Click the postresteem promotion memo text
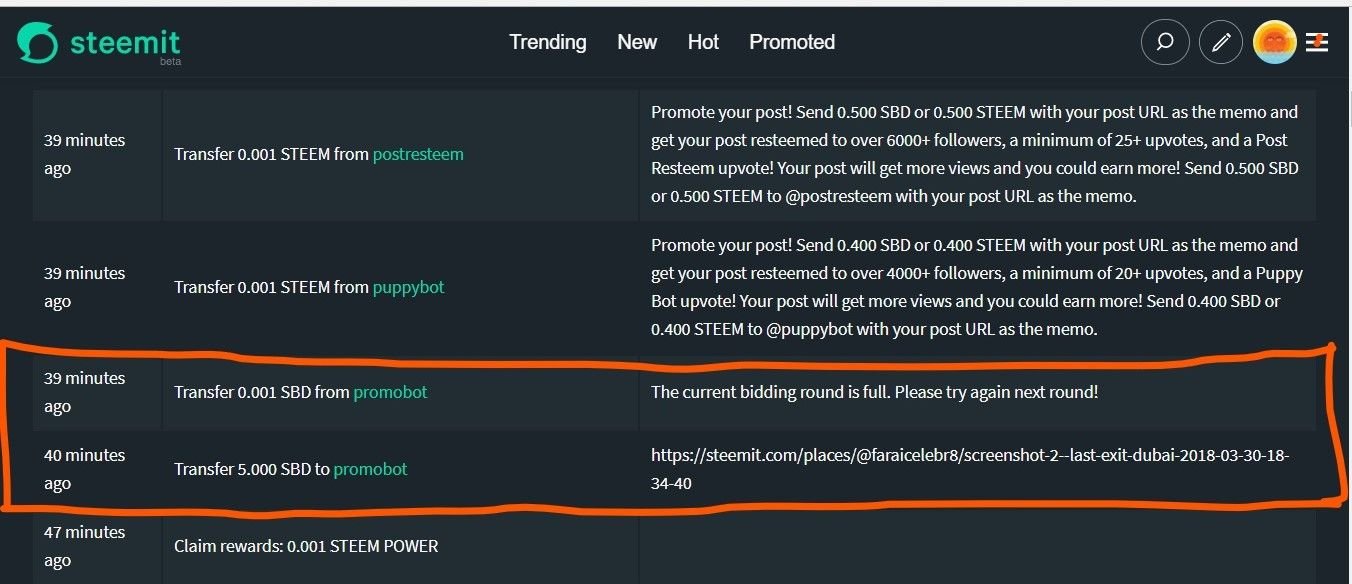 (974, 154)
